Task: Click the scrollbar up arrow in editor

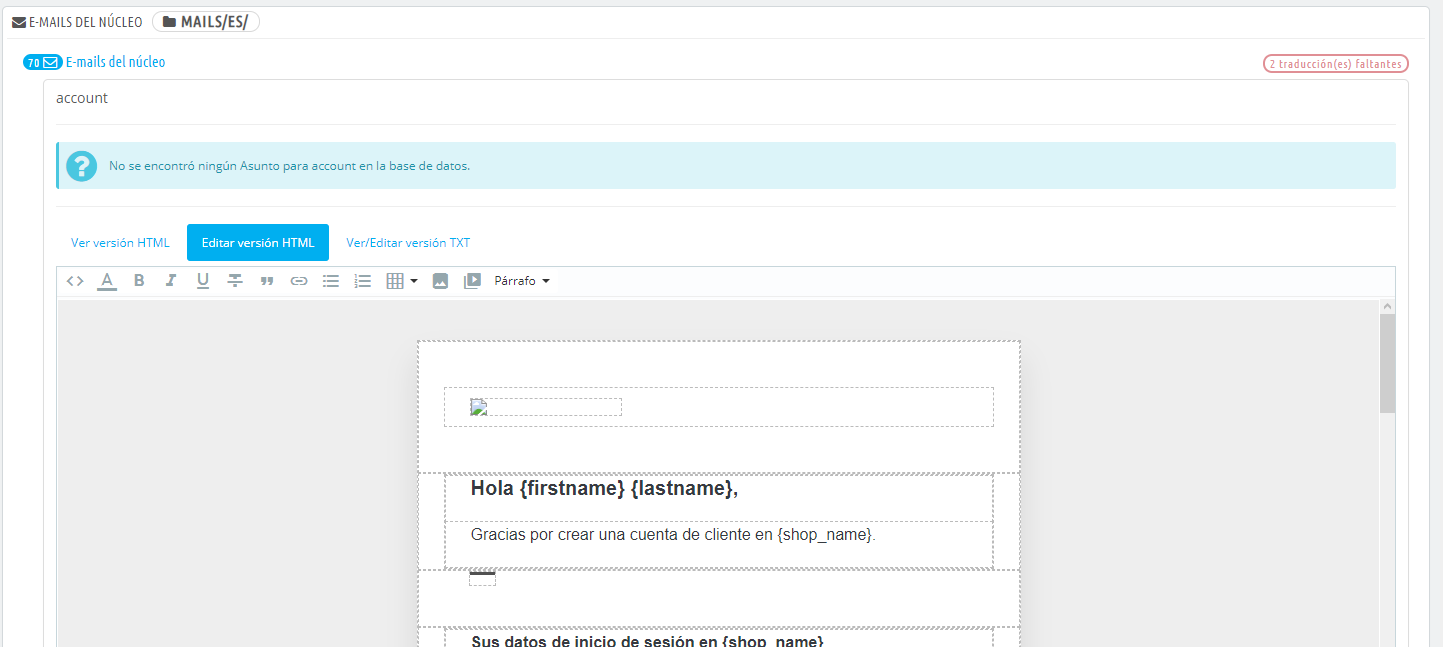Action: 1387,306
